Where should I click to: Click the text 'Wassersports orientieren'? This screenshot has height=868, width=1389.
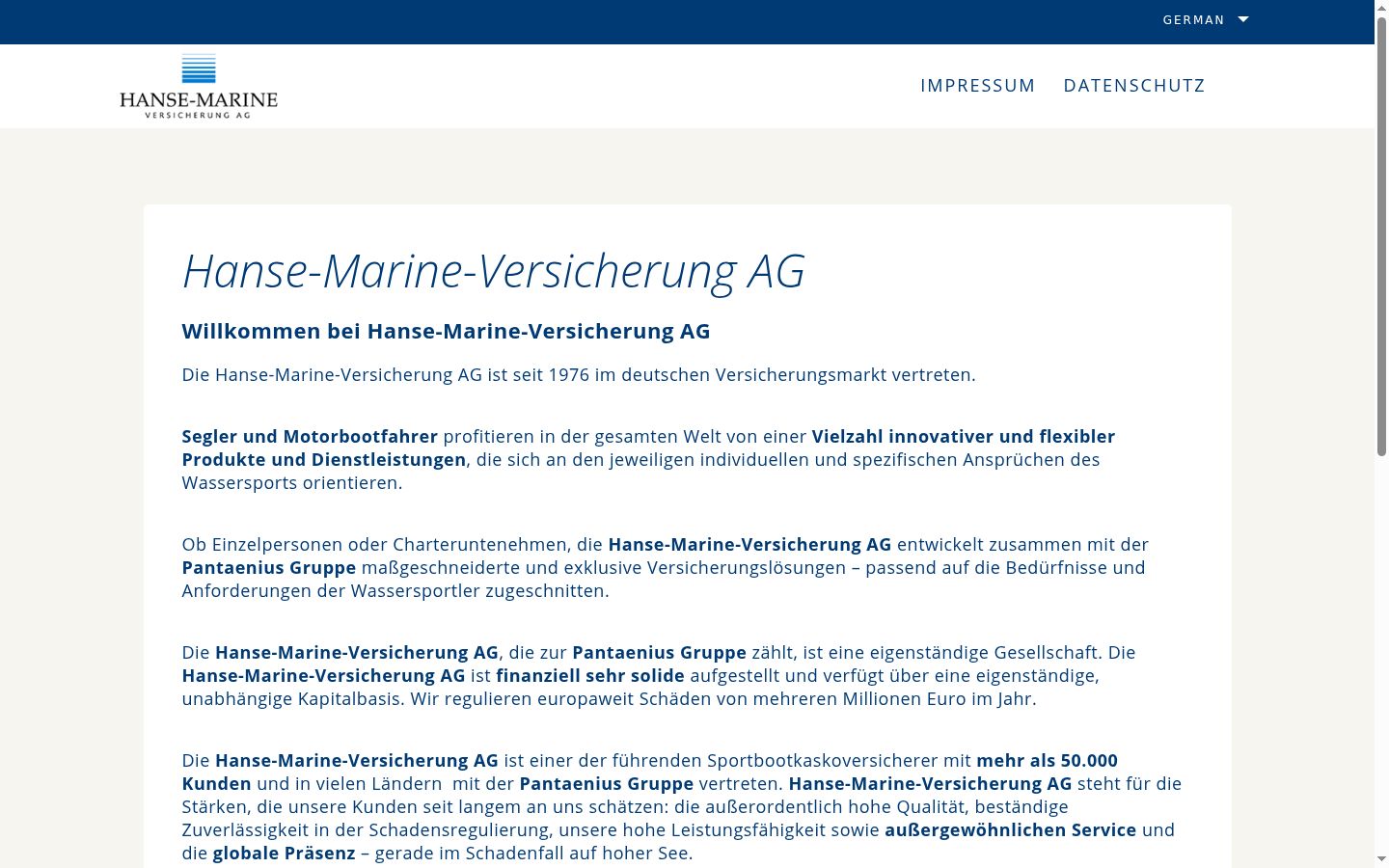(x=289, y=482)
